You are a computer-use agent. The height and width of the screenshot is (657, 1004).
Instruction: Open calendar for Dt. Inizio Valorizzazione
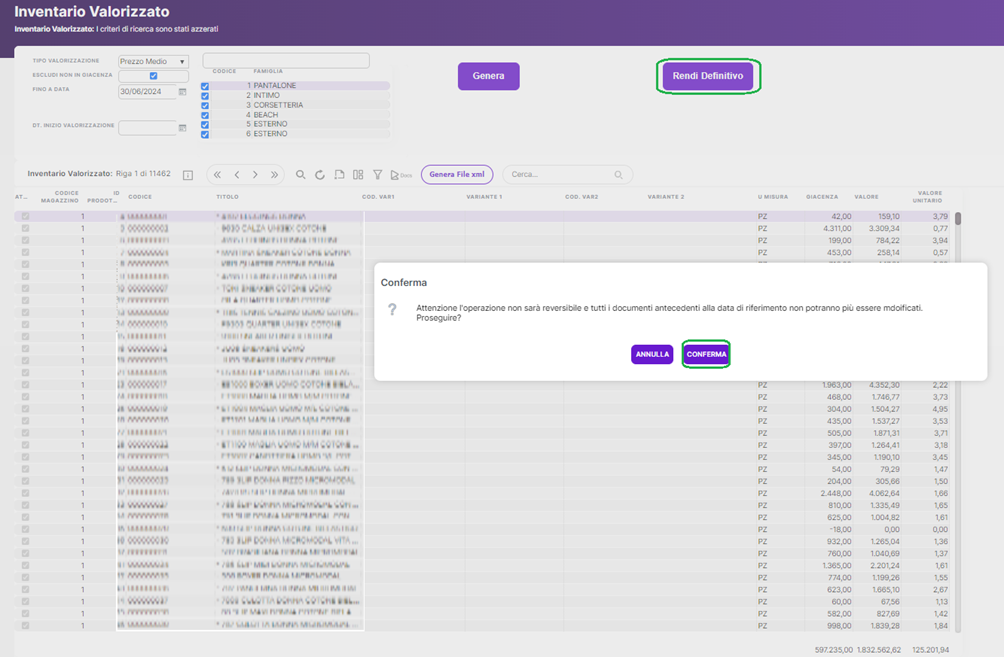tap(182, 128)
